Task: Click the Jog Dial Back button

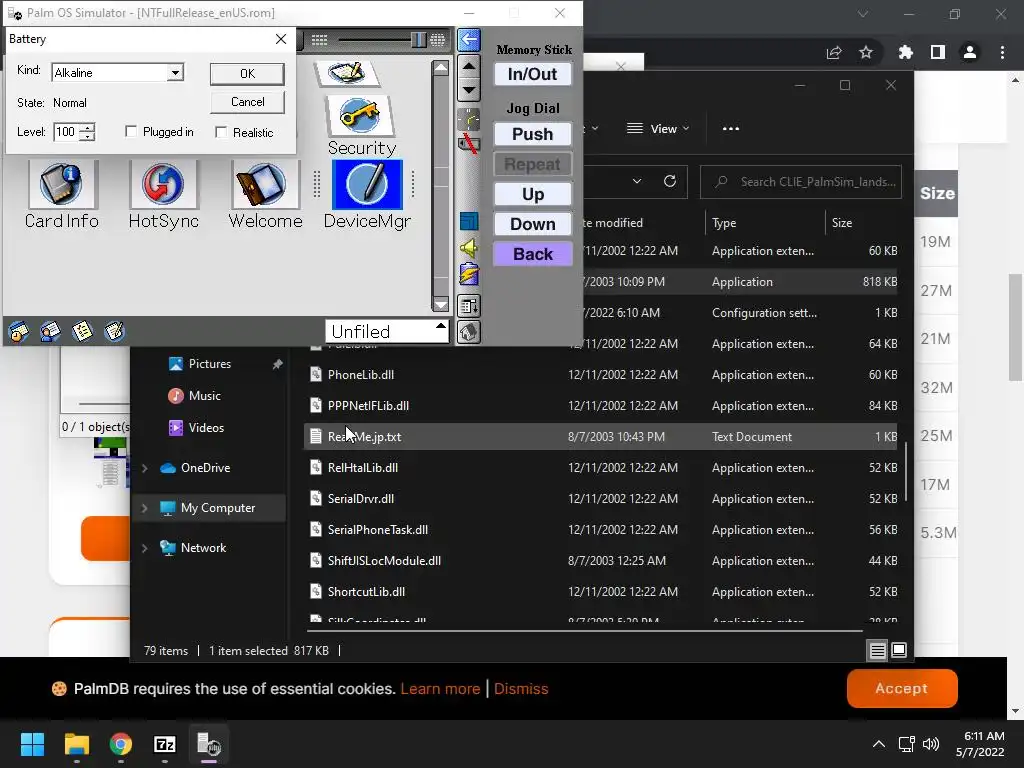Action: (x=532, y=254)
